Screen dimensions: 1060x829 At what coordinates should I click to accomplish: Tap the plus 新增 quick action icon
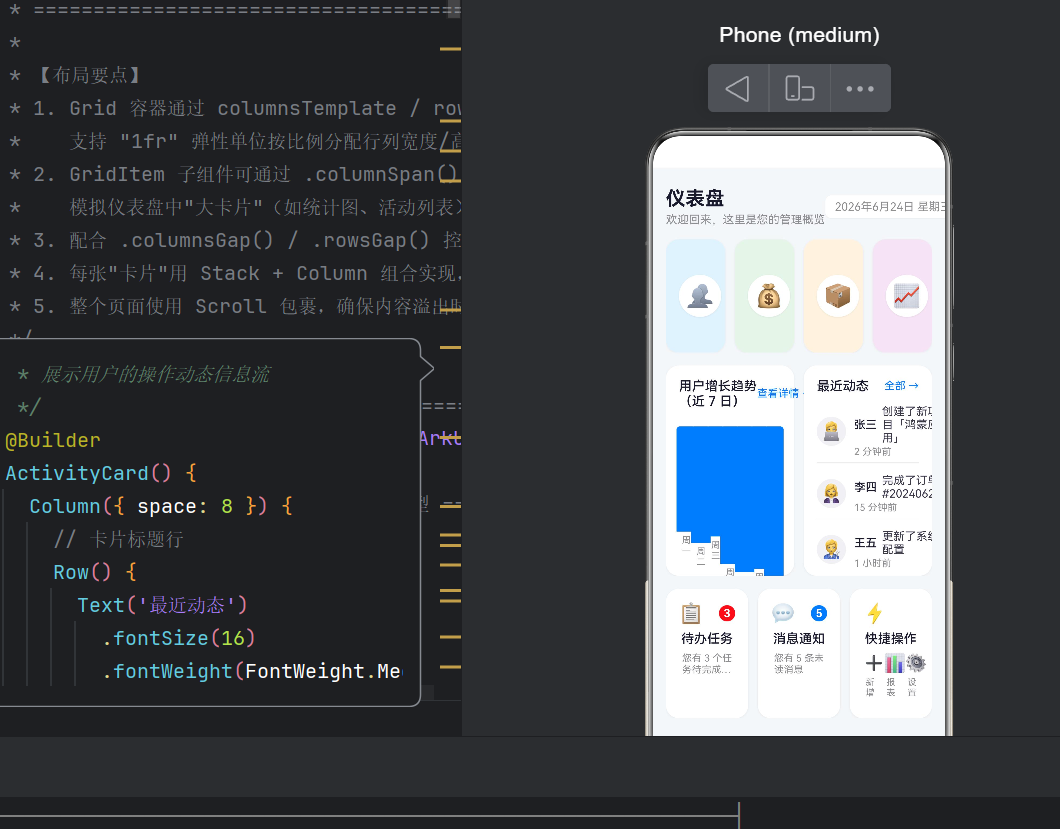pyautogui.click(x=873, y=663)
